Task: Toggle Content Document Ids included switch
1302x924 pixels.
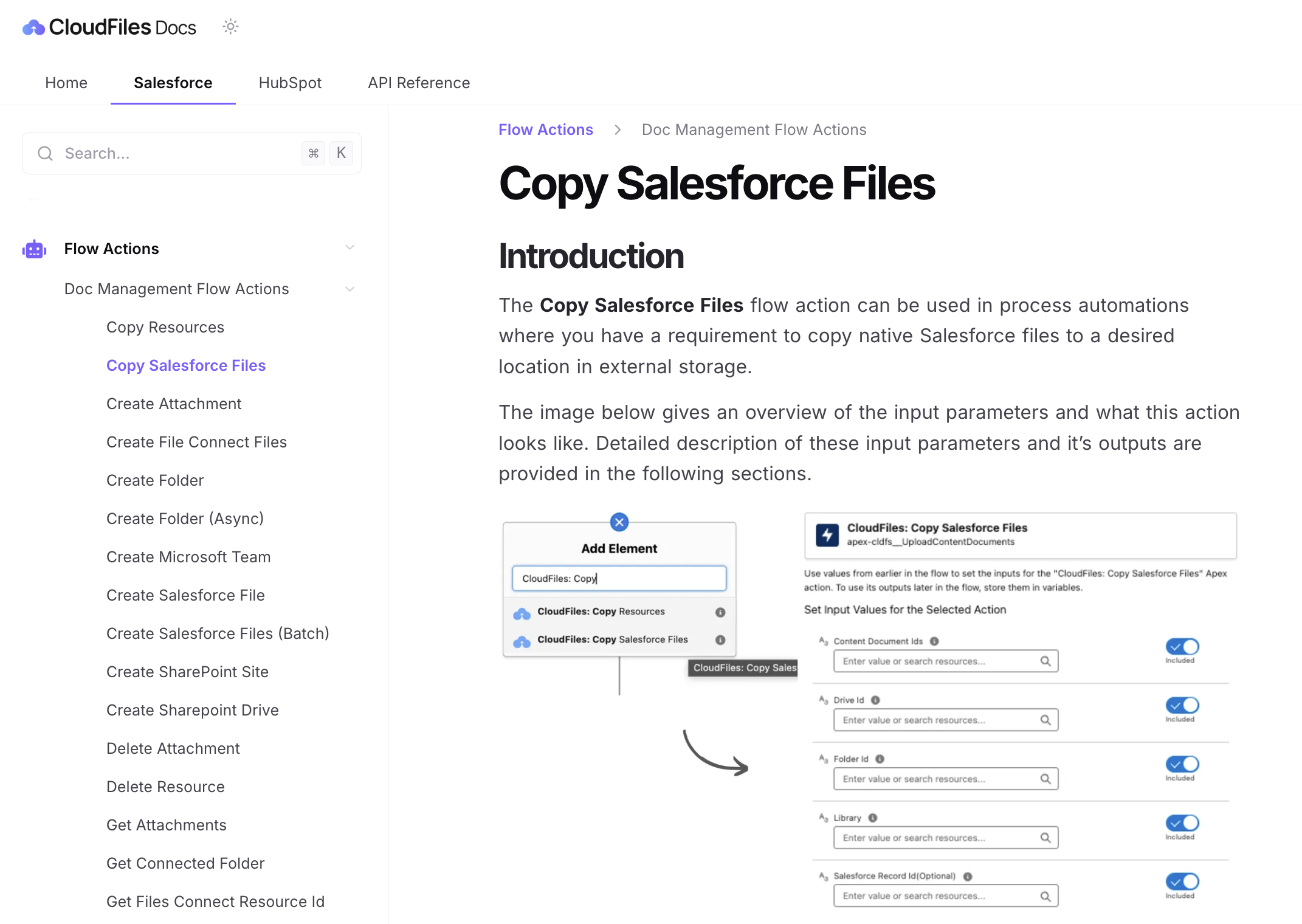Action: point(1182,646)
